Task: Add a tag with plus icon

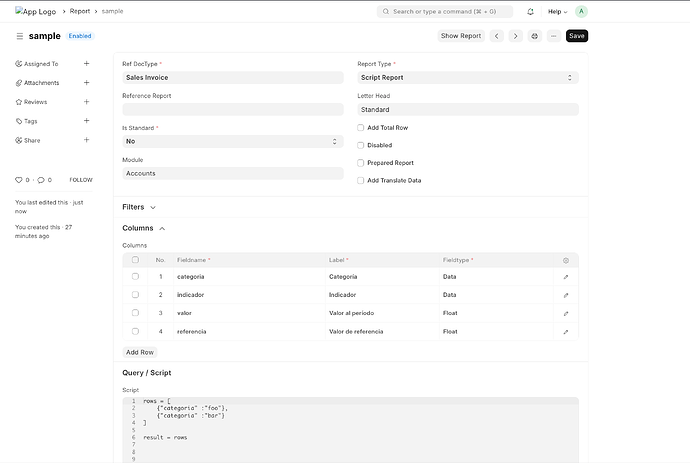Action: point(87,121)
